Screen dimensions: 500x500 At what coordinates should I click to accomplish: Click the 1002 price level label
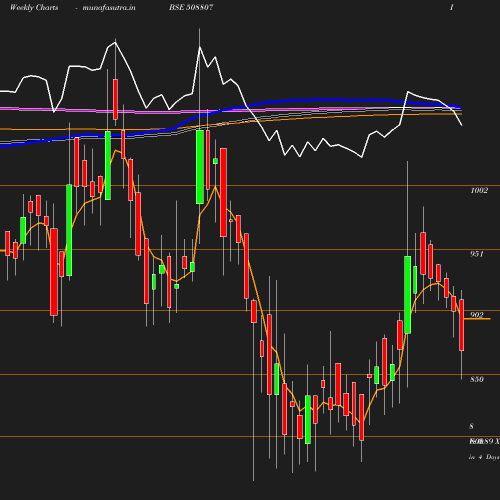tap(479, 190)
